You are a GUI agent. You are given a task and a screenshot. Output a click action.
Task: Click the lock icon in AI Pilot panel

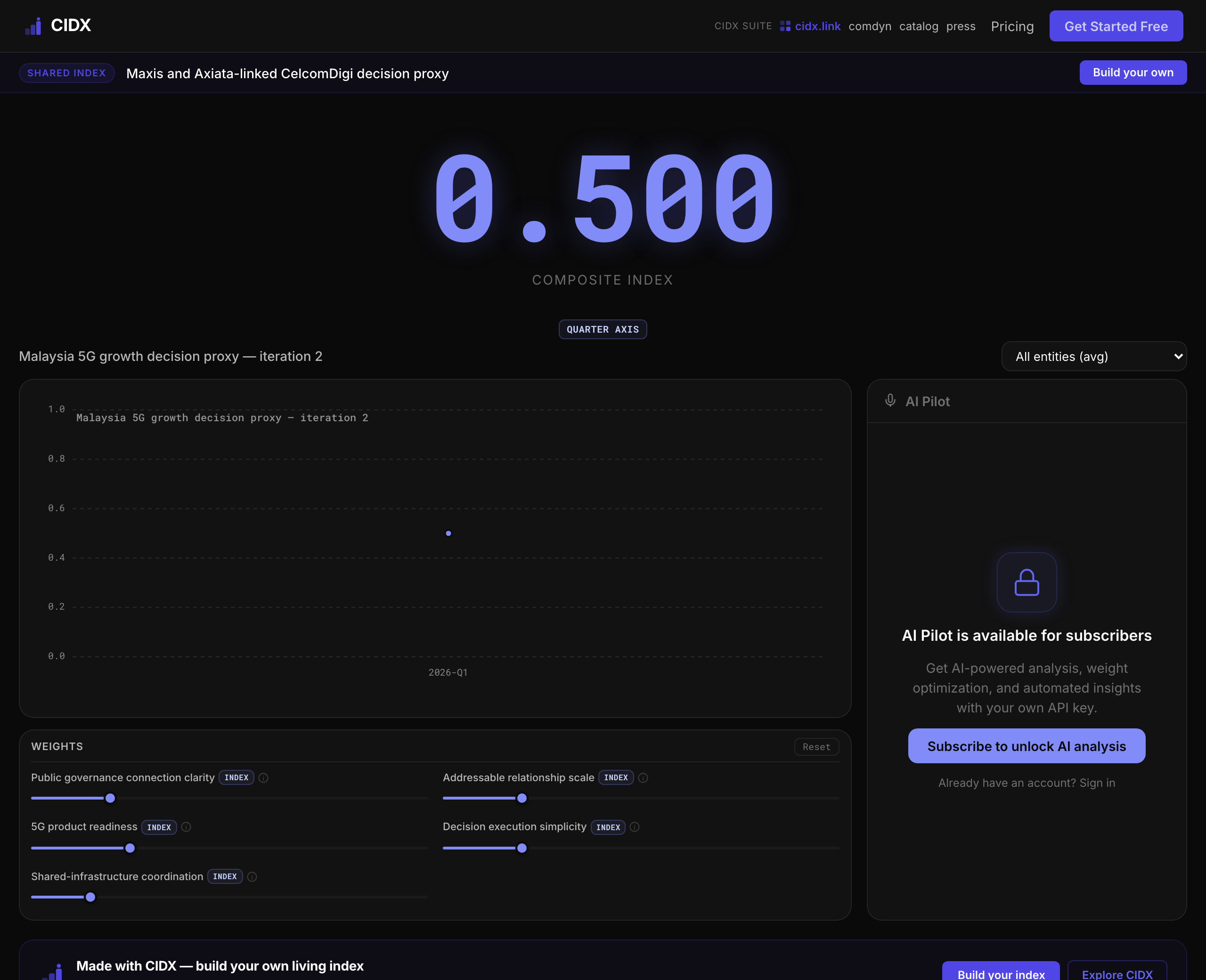click(x=1027, y=582)
